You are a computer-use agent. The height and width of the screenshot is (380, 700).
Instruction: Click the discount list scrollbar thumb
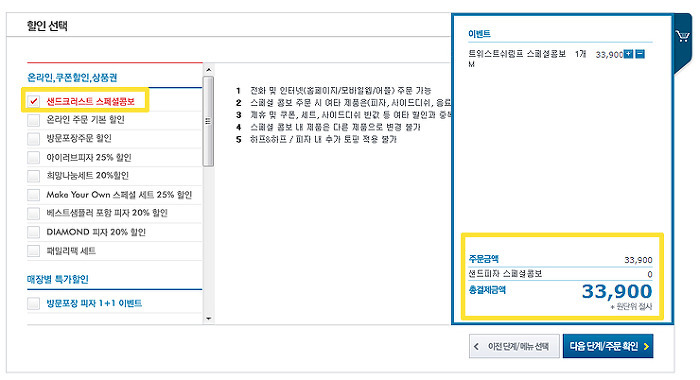tap(208, 121)
